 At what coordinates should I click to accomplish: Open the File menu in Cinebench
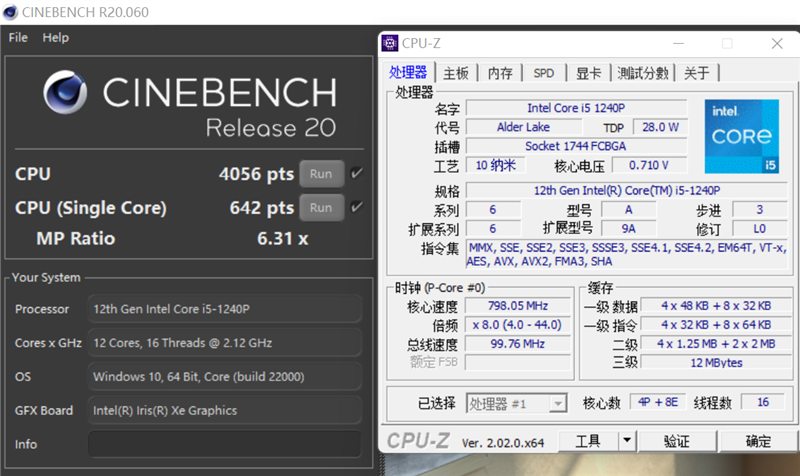tap(18, 38)
